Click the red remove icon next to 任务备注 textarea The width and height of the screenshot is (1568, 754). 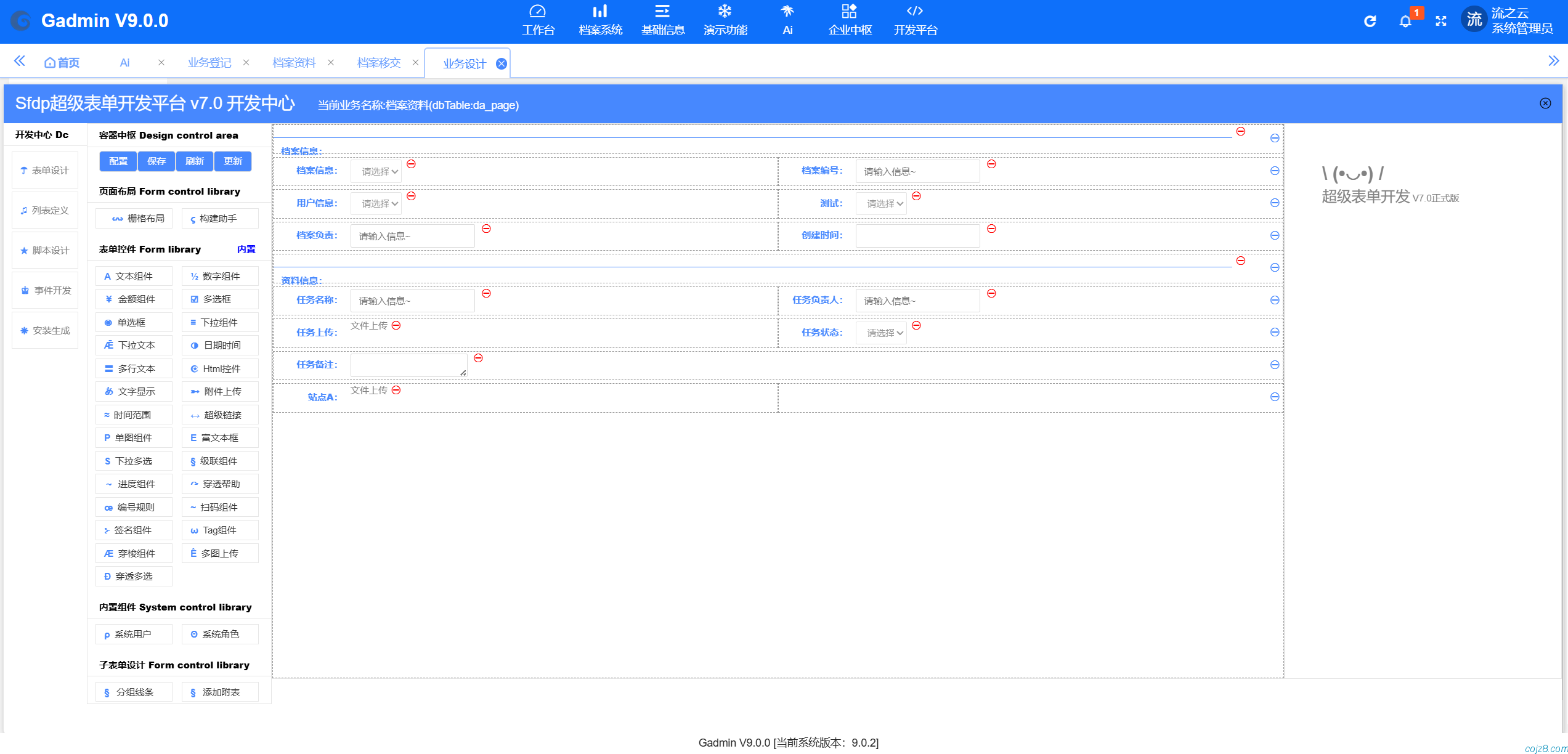coord(478,358)
